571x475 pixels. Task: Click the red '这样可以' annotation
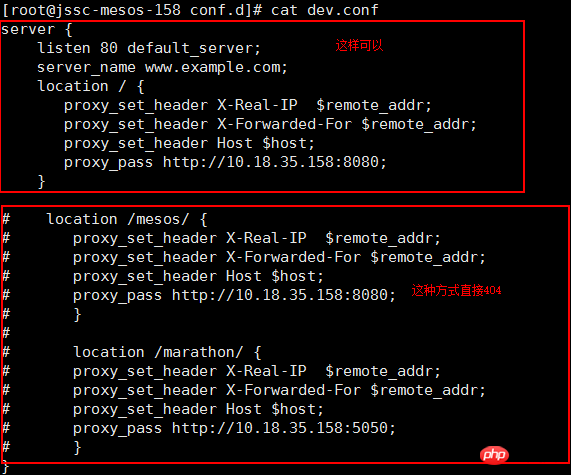359,45
